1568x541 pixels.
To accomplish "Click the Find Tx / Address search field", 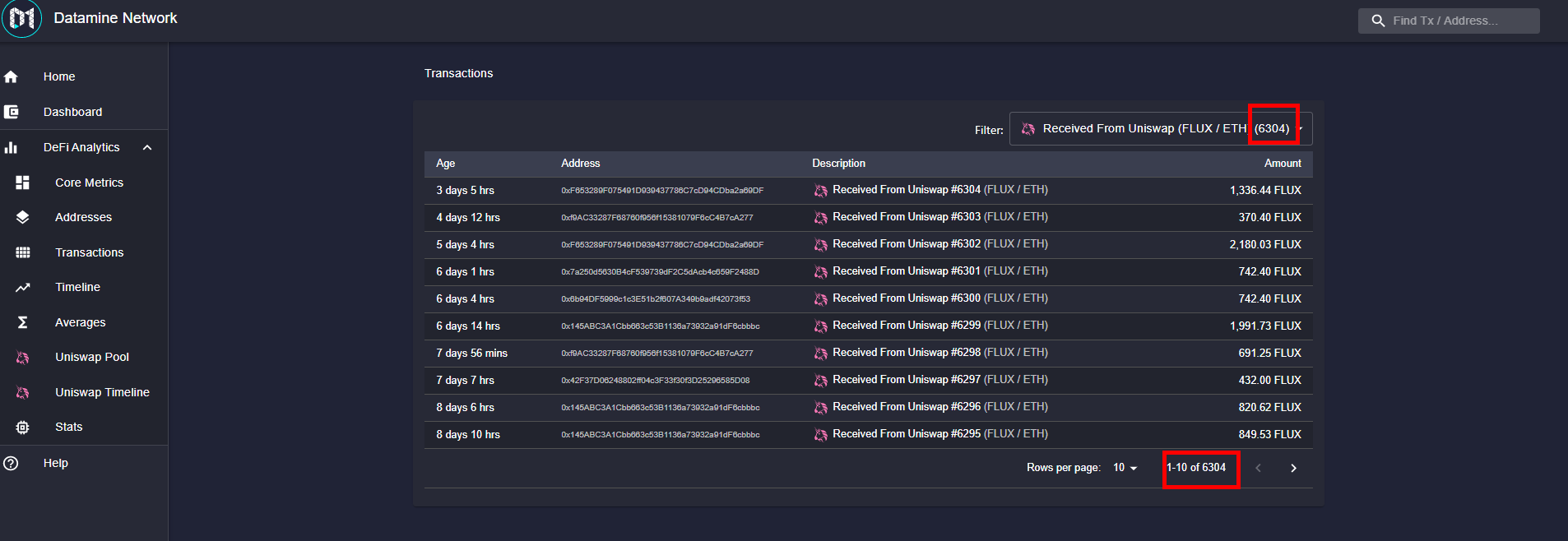I will pyautogui.click(x=1449, y=21).
